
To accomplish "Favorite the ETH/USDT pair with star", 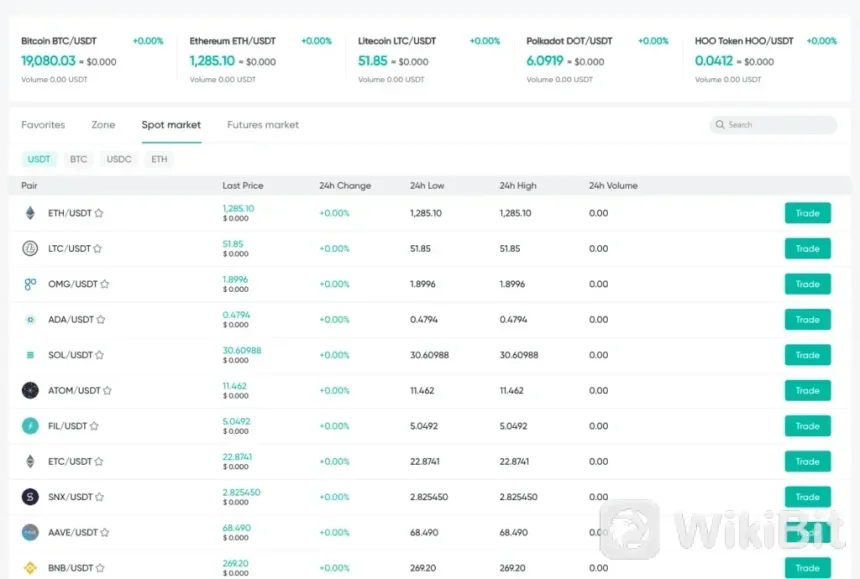I will click(99, 213).
